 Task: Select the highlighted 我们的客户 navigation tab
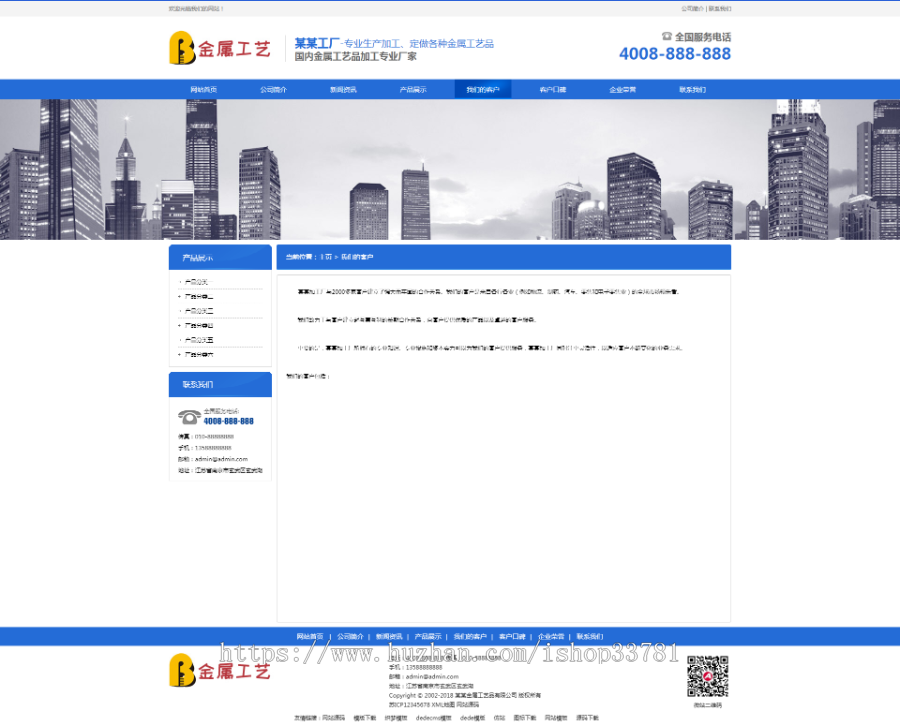point(483,90)
